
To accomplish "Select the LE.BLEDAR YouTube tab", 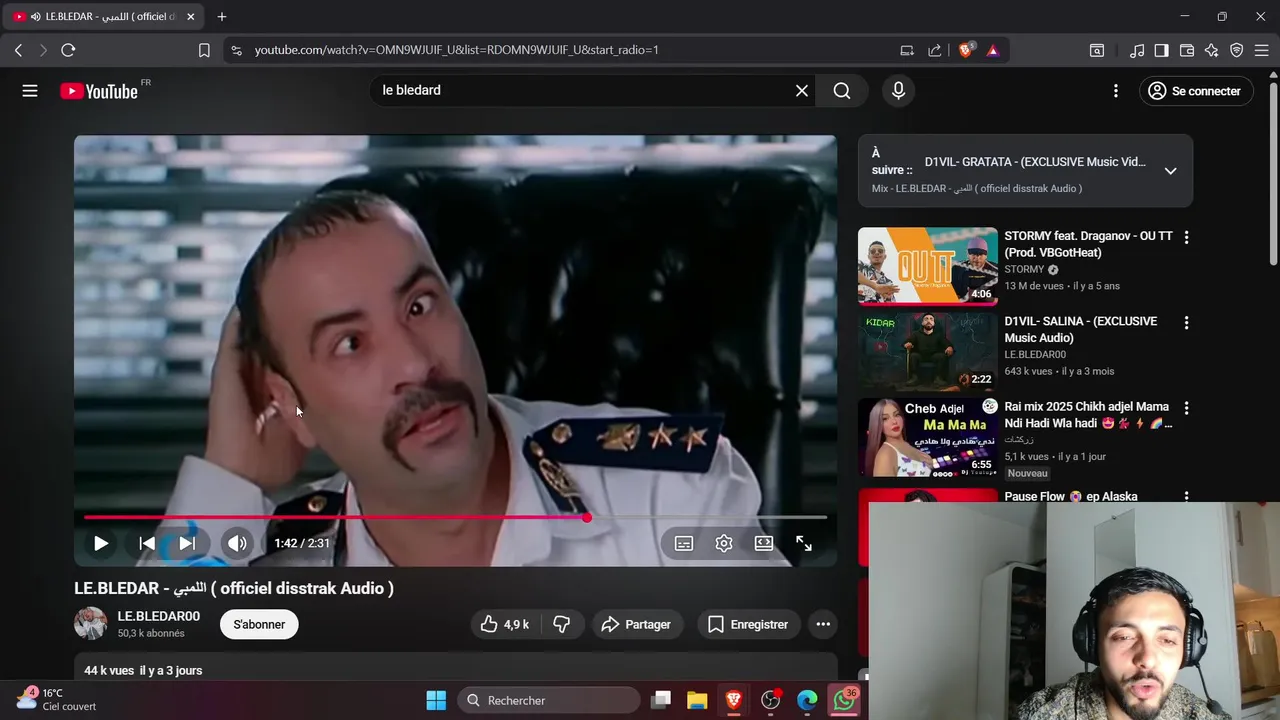I will pos(104,17).
